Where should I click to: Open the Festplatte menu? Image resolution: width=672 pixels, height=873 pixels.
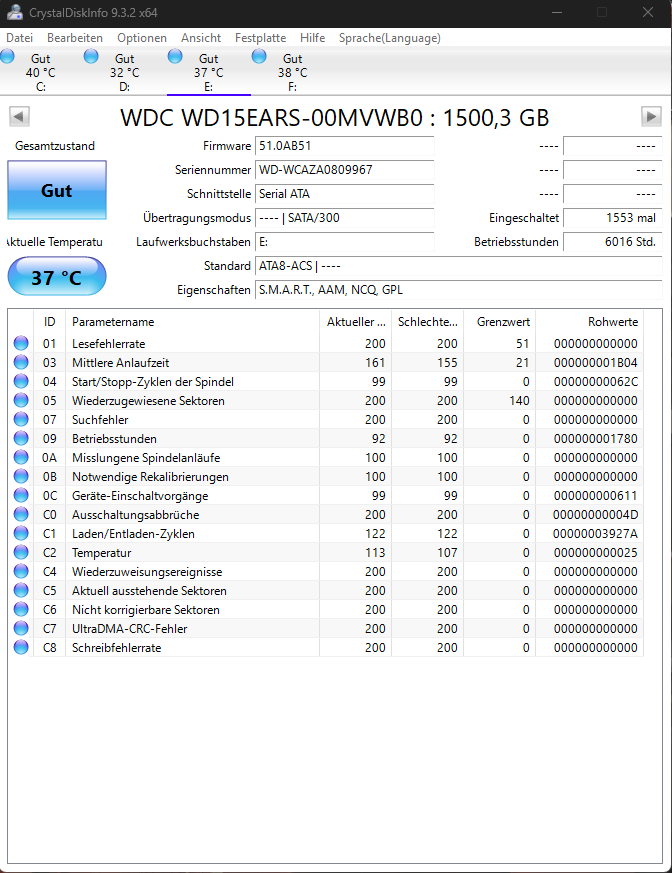tap(261, 38)
